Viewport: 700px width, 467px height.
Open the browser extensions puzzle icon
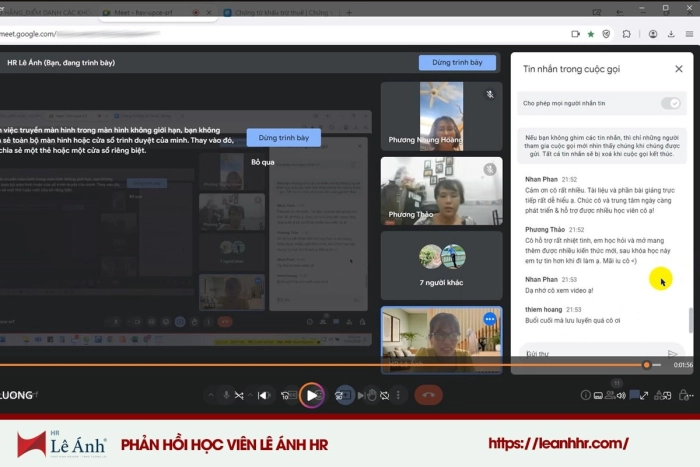[x=627, y=33]
